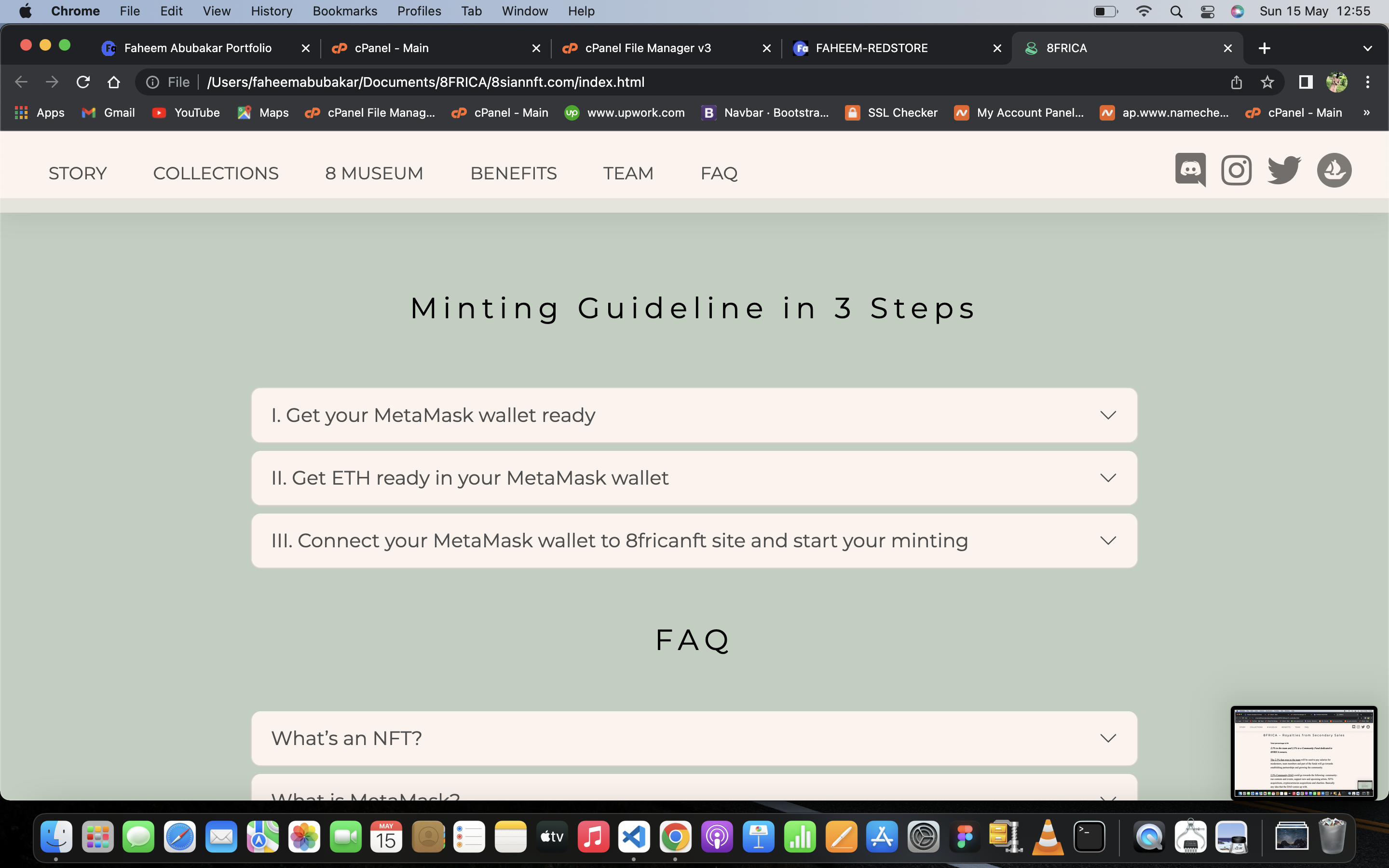1389x868 pixels.
Task: Go to TEAM section in site nav
Action: coord(628,174)
